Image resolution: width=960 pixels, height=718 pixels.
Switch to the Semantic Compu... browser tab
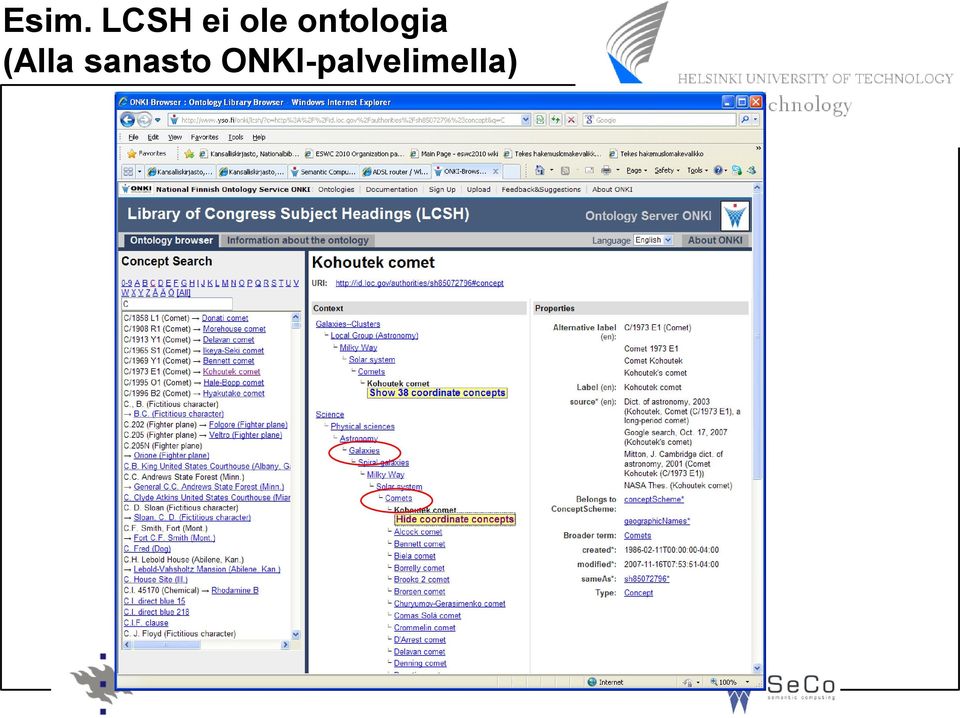pos(324,171)
